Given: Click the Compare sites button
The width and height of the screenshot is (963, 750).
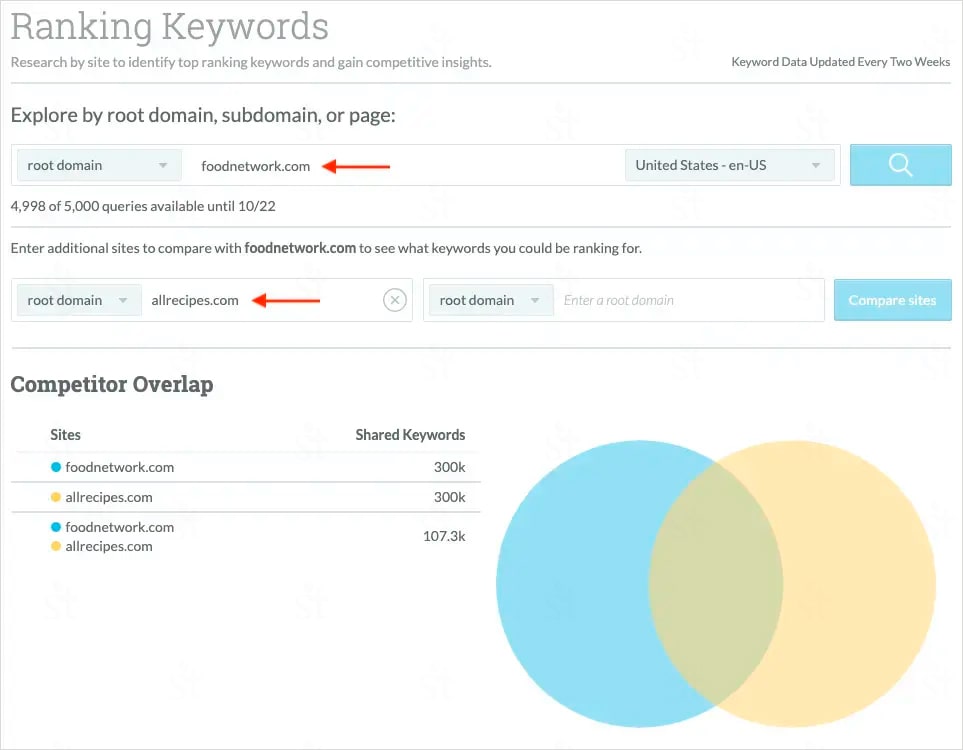Looking at the screenshot, I should 892,300.
